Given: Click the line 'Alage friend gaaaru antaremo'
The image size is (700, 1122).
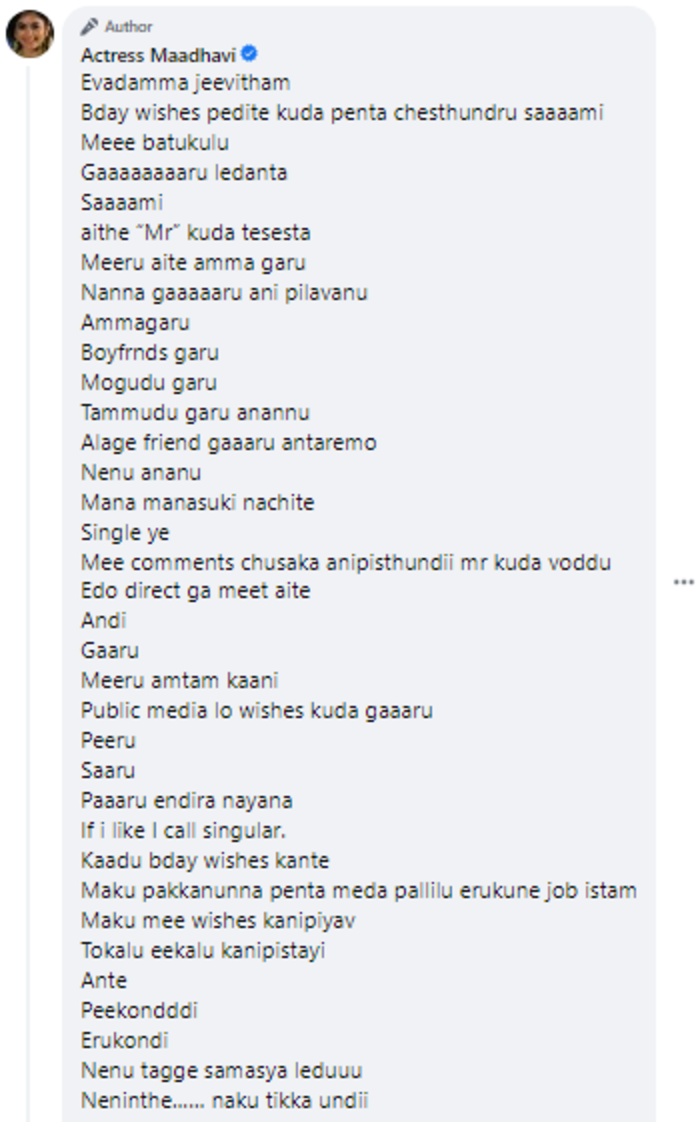Looking at the screenshot, I should [x=228, y=443].
